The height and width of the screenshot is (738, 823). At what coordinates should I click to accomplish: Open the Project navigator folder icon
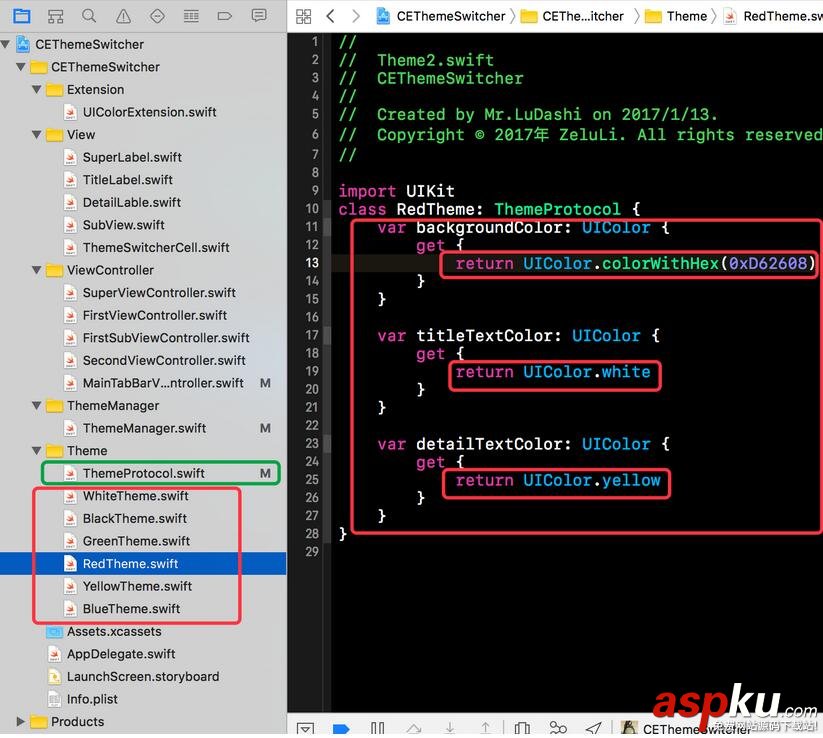(22, 16)
